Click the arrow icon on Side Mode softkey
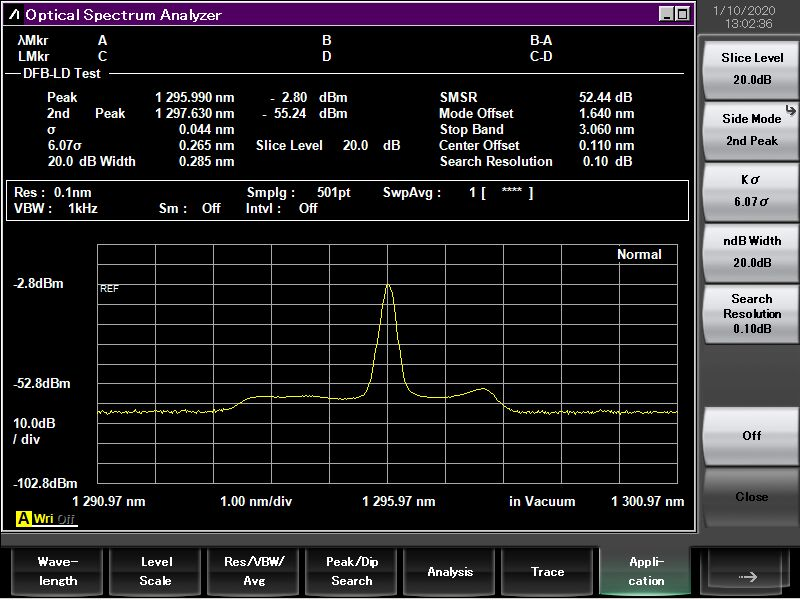800x600 pixels. (789, 109)
